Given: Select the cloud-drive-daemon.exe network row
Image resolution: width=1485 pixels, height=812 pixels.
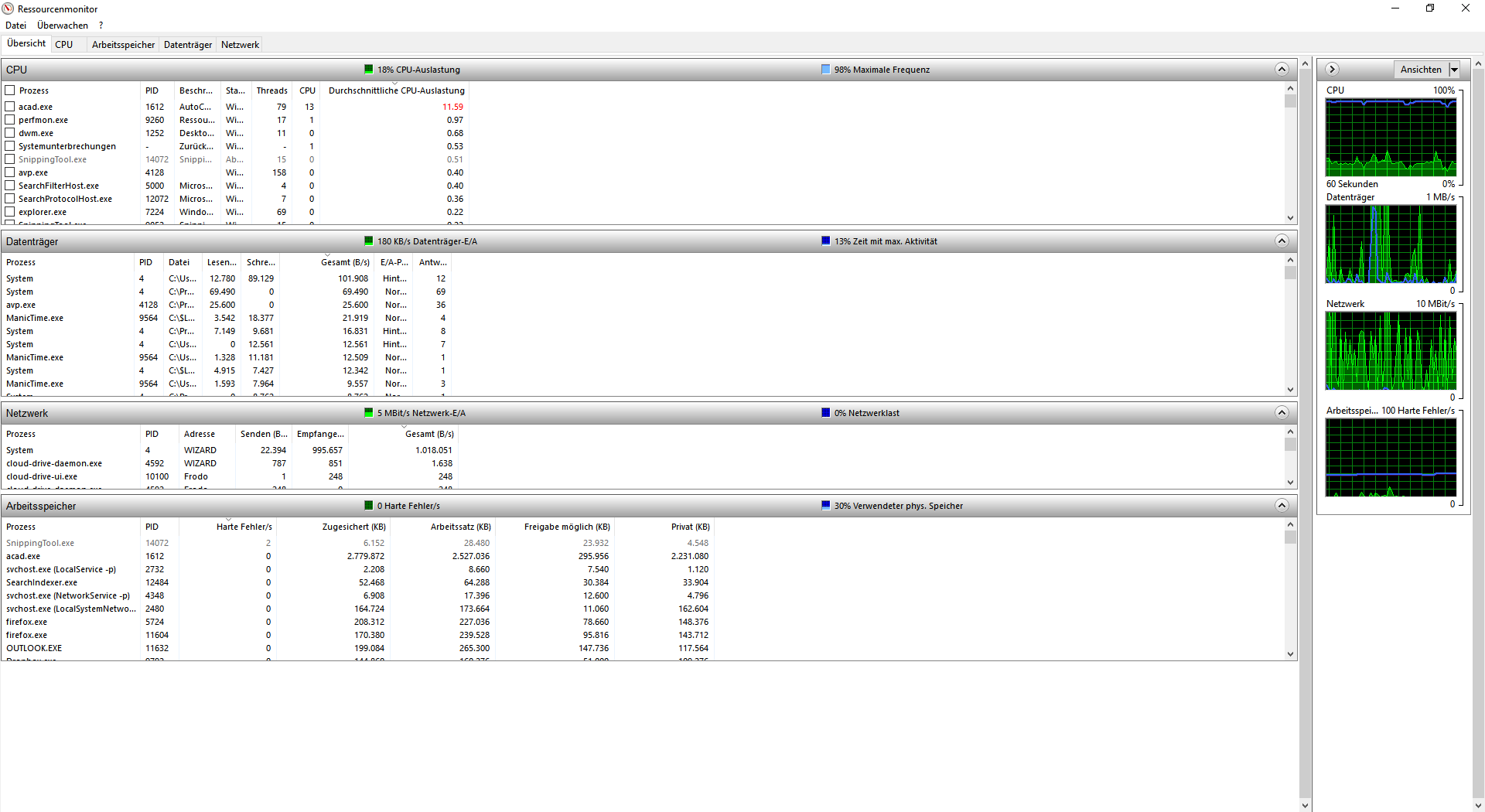Looking at the screenshot, I should [x=230, y=463].
